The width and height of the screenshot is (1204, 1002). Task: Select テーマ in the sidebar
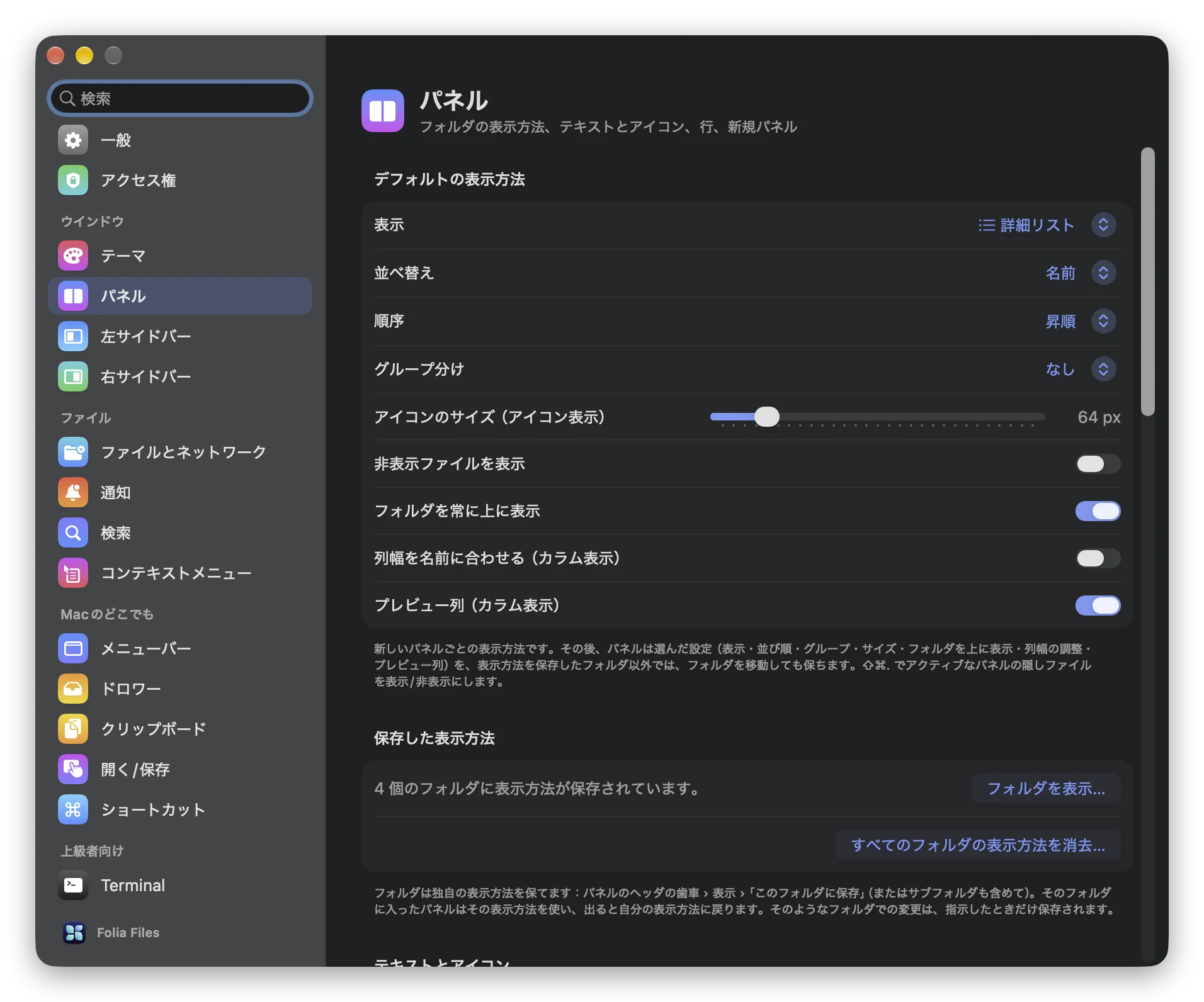[180, 256]
